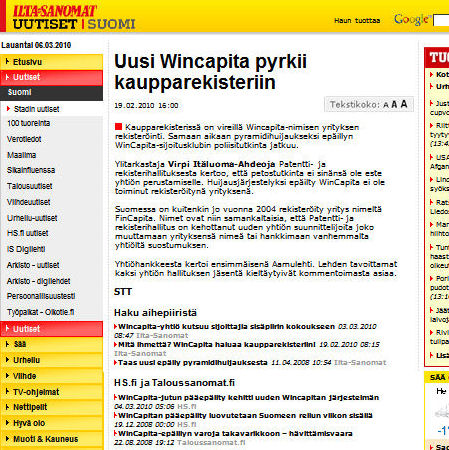Open Mitä ihmettä? WinCapita haluaa article
449x450 pixels.
217,345
